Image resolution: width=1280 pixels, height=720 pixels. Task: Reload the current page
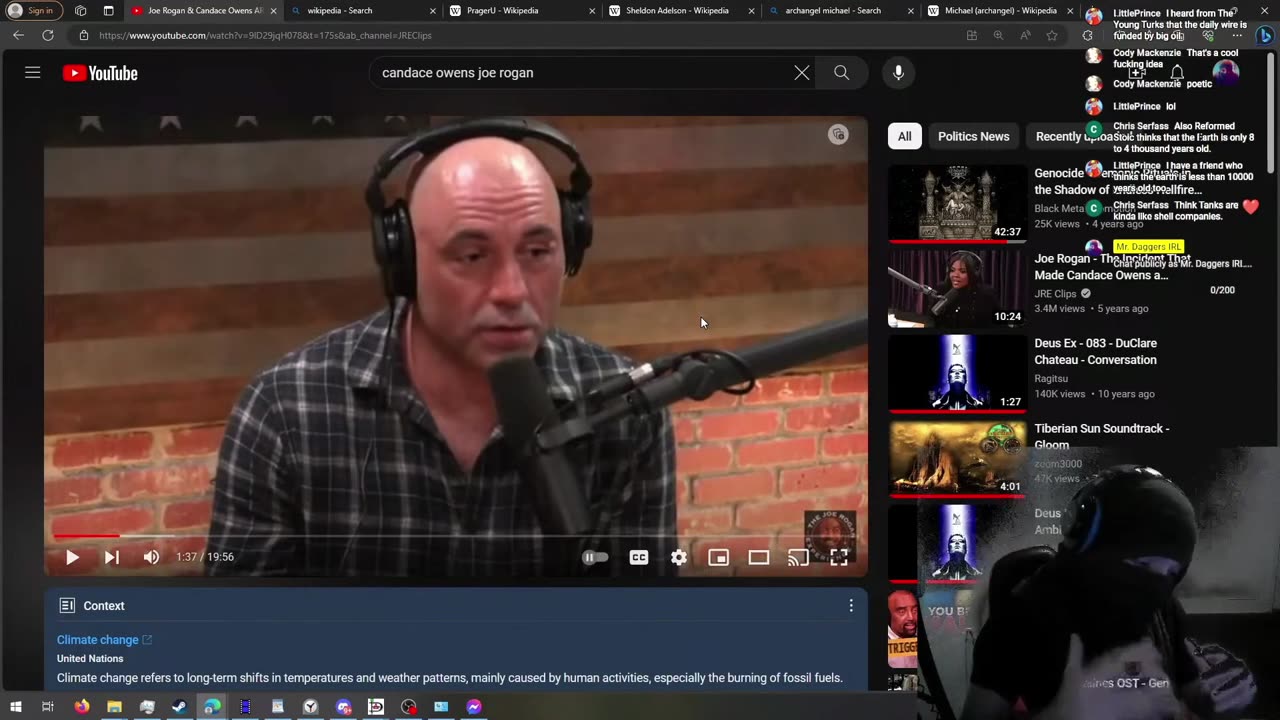click(47, 35)
